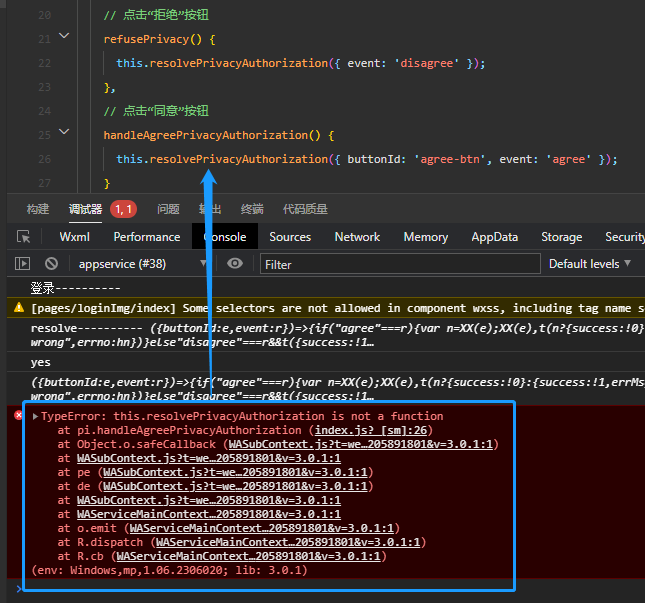Open the AppData devtools tab
The width and height of the screenshot is (645, 603).
point(494,237)
